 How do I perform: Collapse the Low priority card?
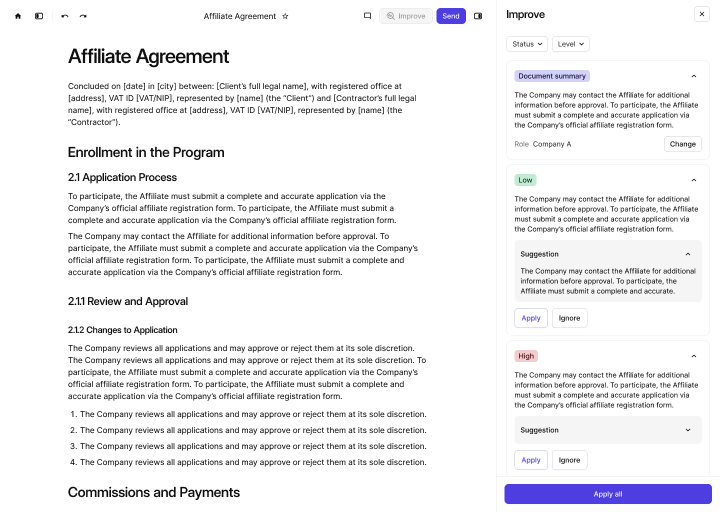(x=694, y=180)
